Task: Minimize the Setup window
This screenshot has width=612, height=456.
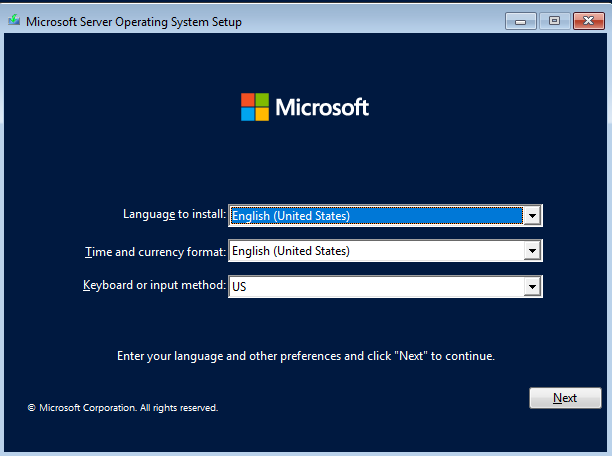Action: [x=521, y=21]
